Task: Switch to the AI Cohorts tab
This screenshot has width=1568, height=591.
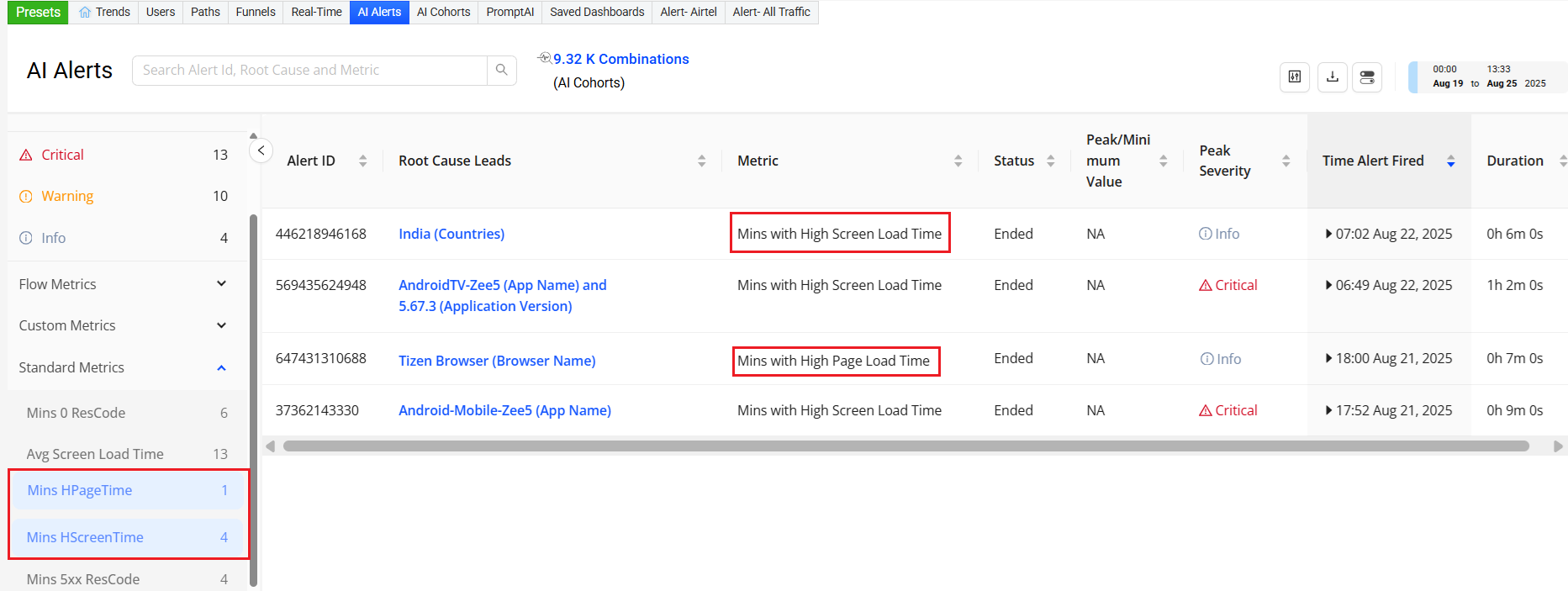Action: point(443,12)
